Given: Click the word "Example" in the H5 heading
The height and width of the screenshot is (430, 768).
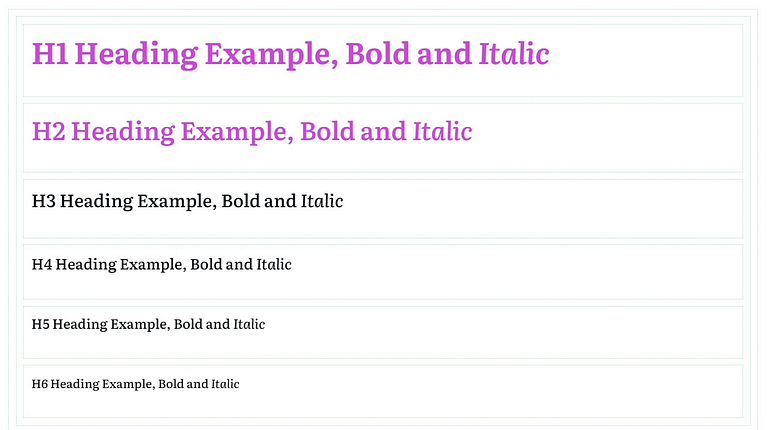Looking at the screenshot, I should tap(139, 324).
